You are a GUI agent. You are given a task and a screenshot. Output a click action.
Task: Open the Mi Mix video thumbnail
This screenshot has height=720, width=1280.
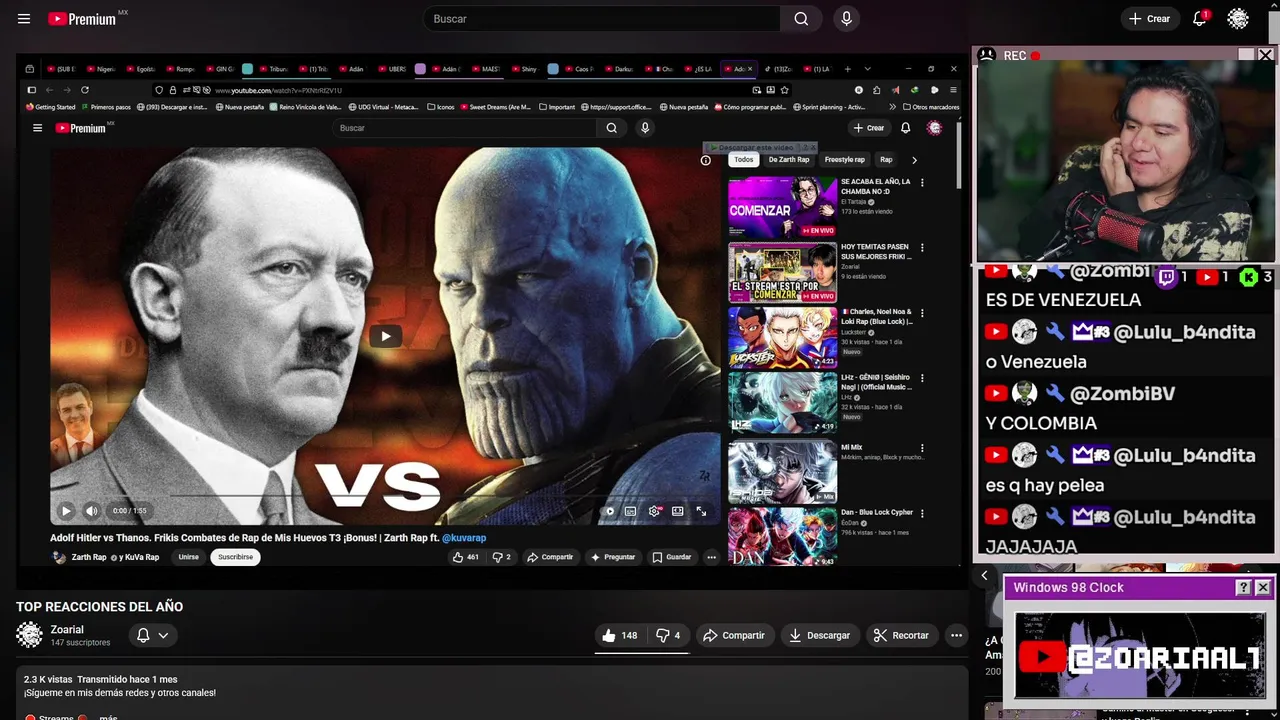(x=782, y=470)
